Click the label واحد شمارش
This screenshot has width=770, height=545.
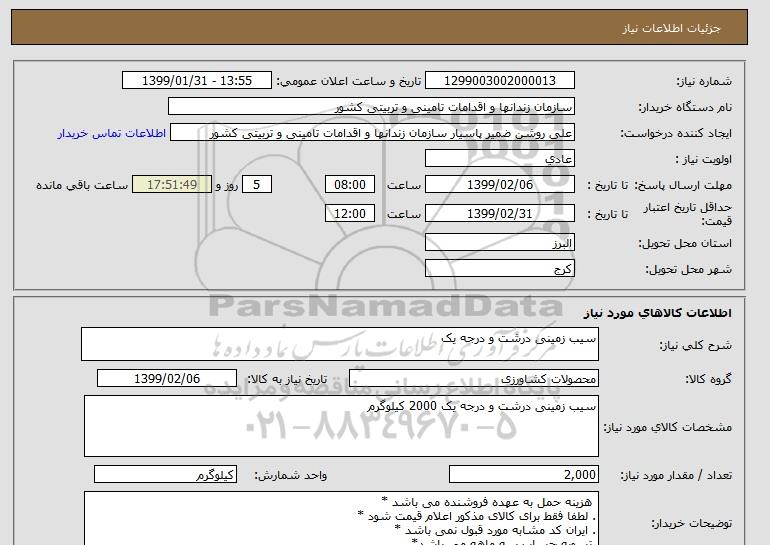(291, 475)
